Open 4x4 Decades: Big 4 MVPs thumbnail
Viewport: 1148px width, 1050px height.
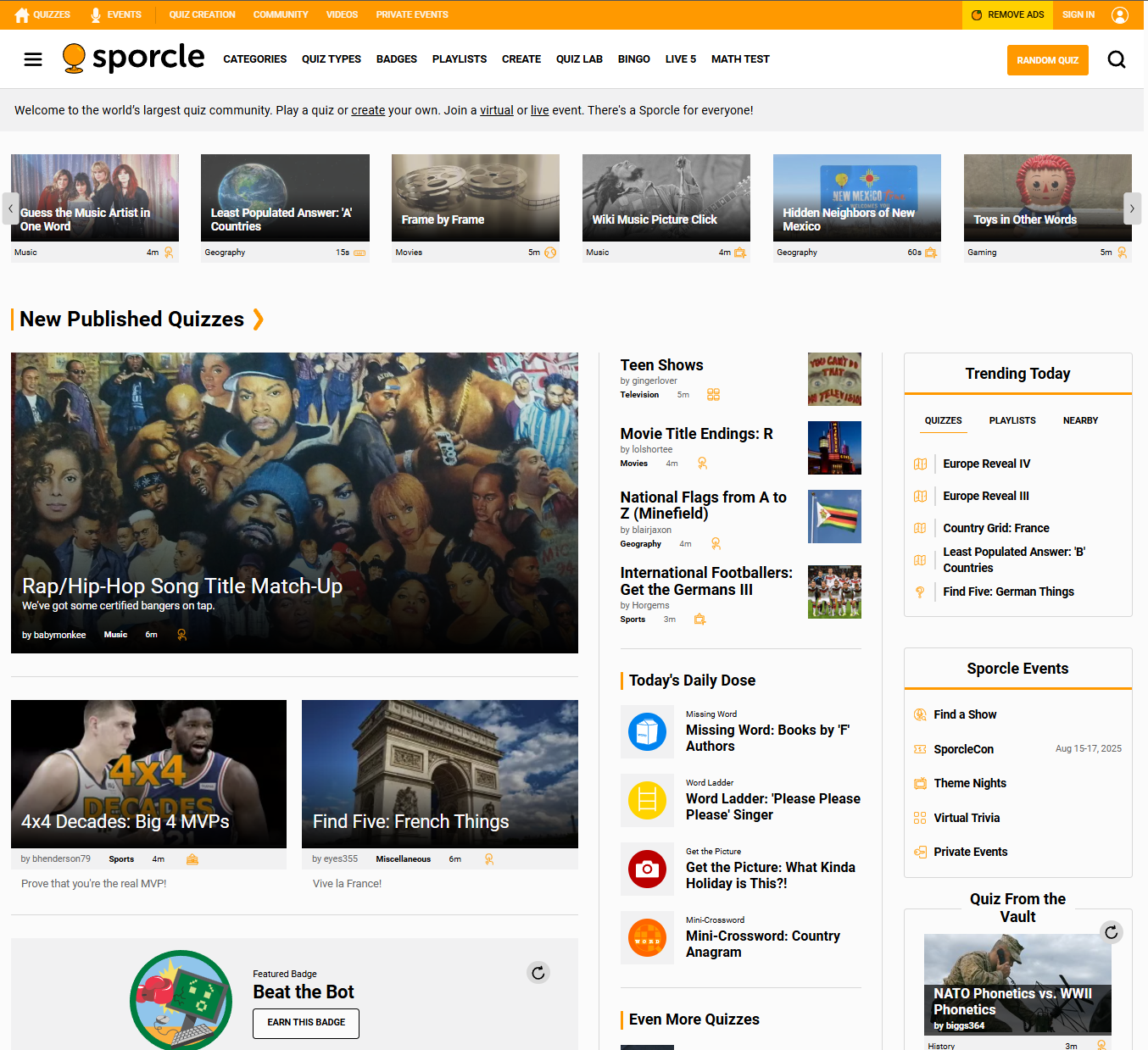click(148, 774)
